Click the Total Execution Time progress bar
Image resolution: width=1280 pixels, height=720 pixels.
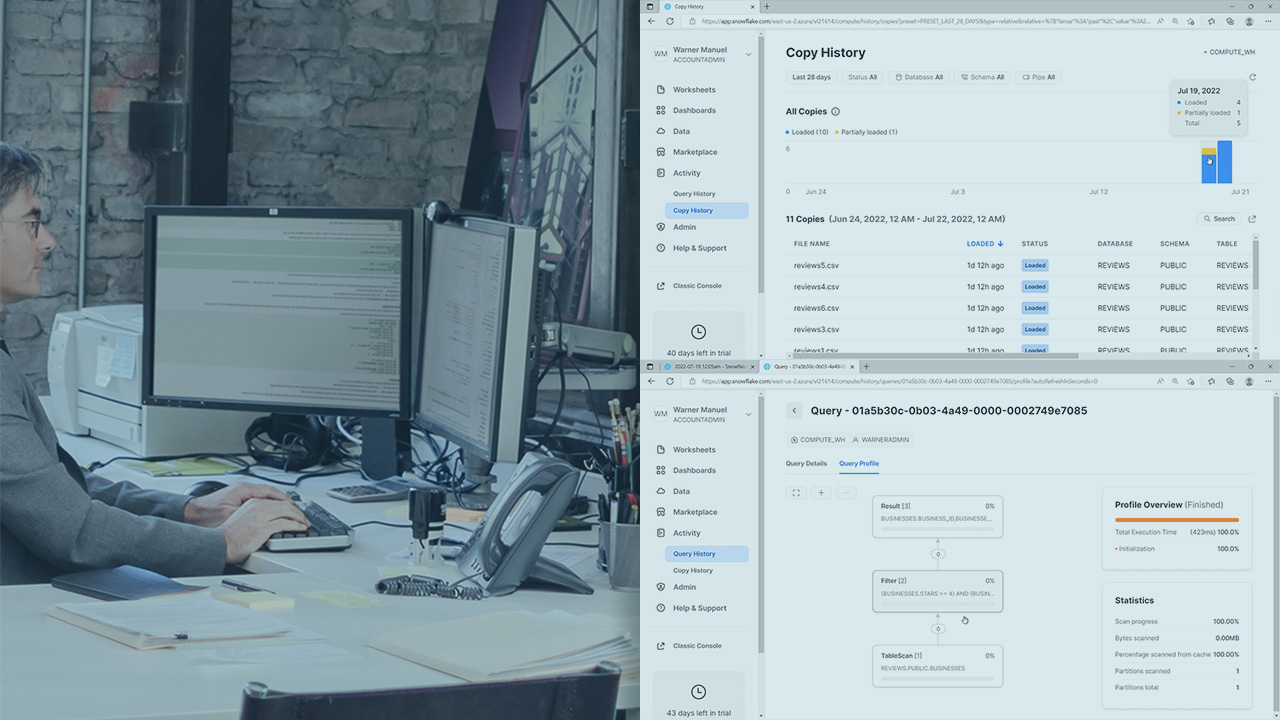(x=1177, y=521)
